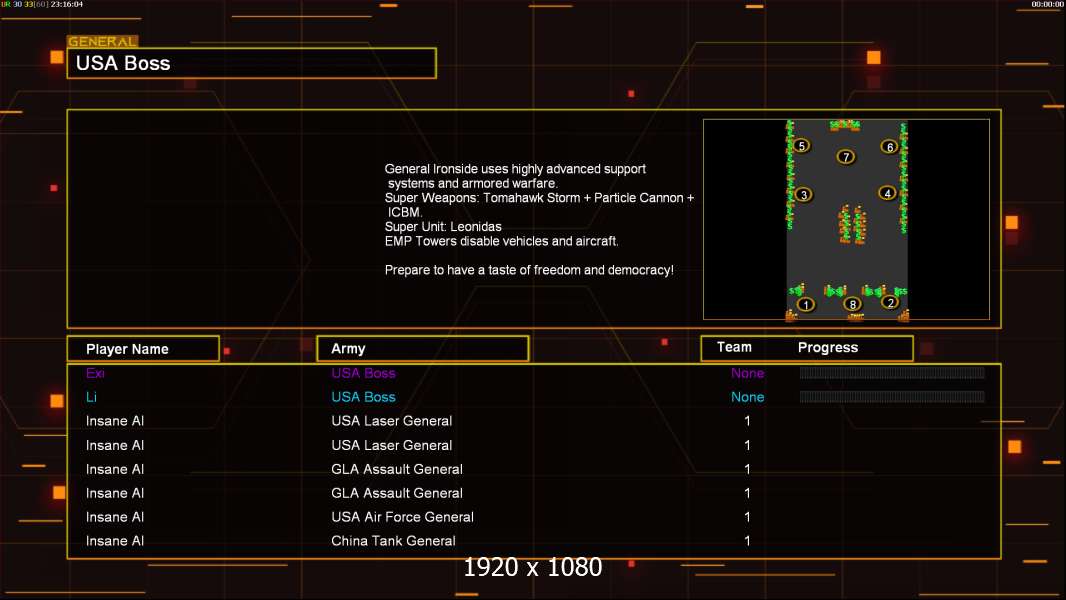
Task: Click the purple USA Boss army entry
Action: [x=363, y=373]
